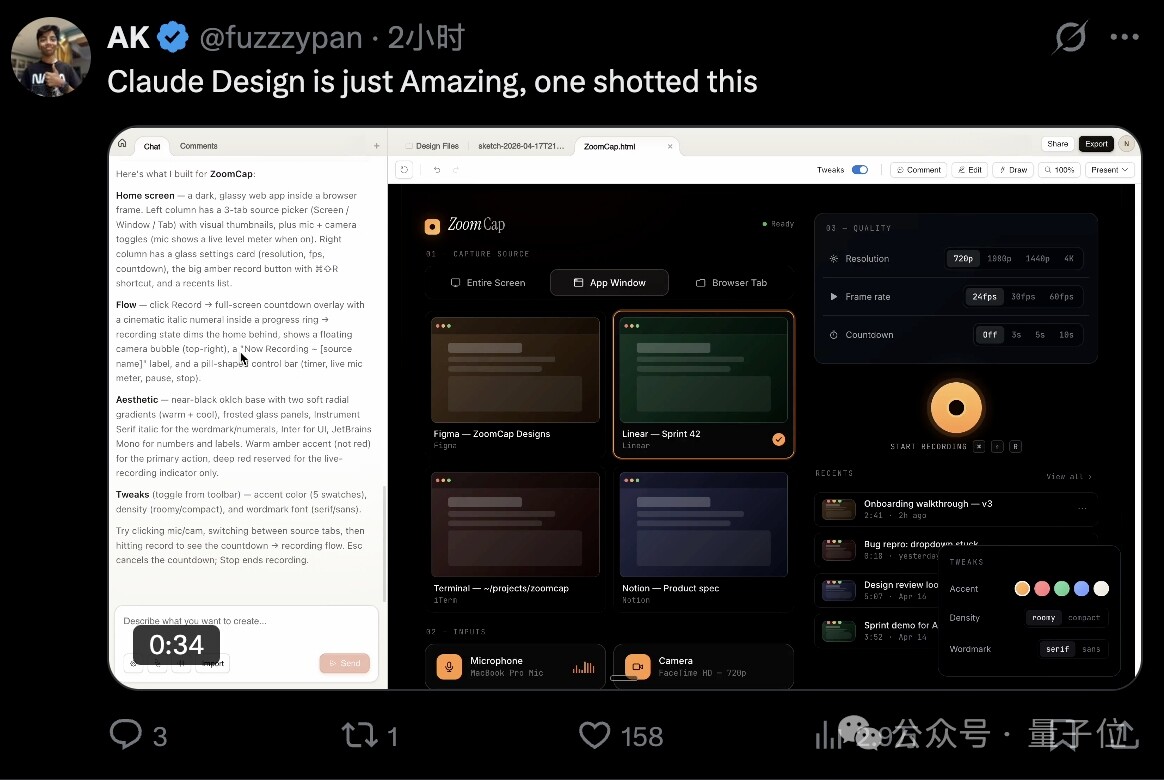The image size is (1164, 780).
Task: Click the ZoomCap logo icon
Action: click(x=432, y=224)
